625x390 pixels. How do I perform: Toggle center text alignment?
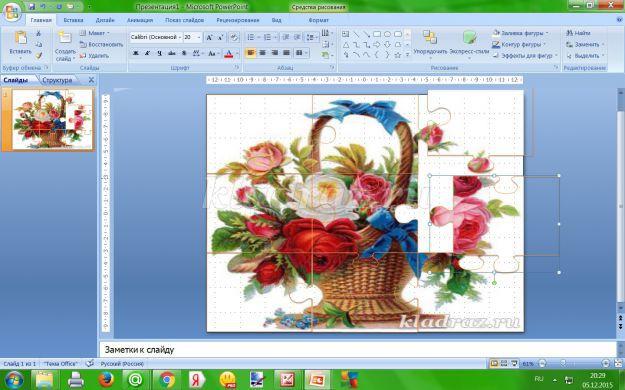262,53
